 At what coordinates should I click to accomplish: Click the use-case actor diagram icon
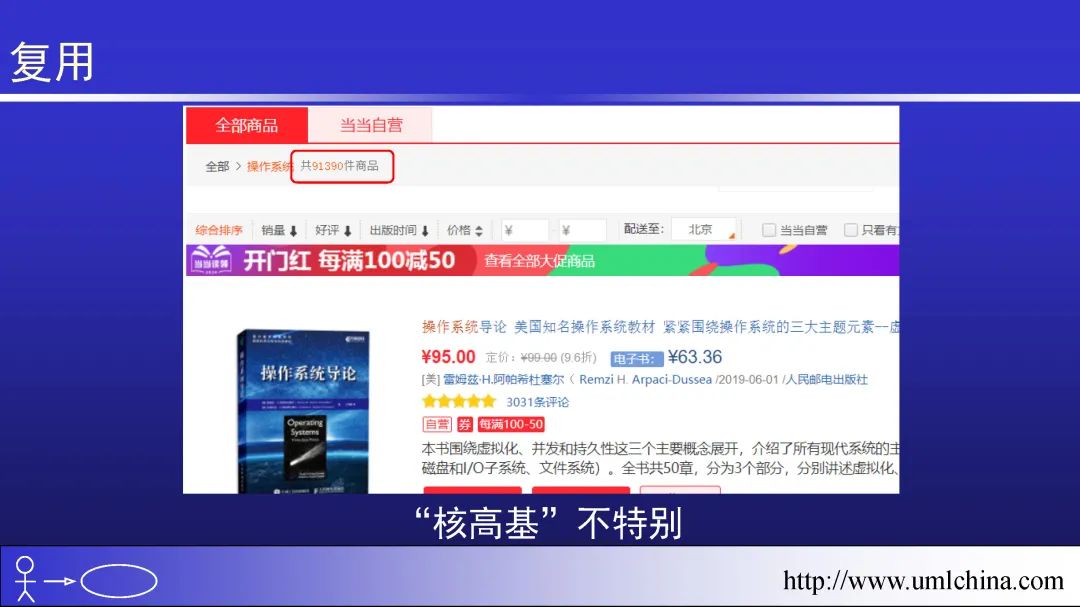(85, 579)
